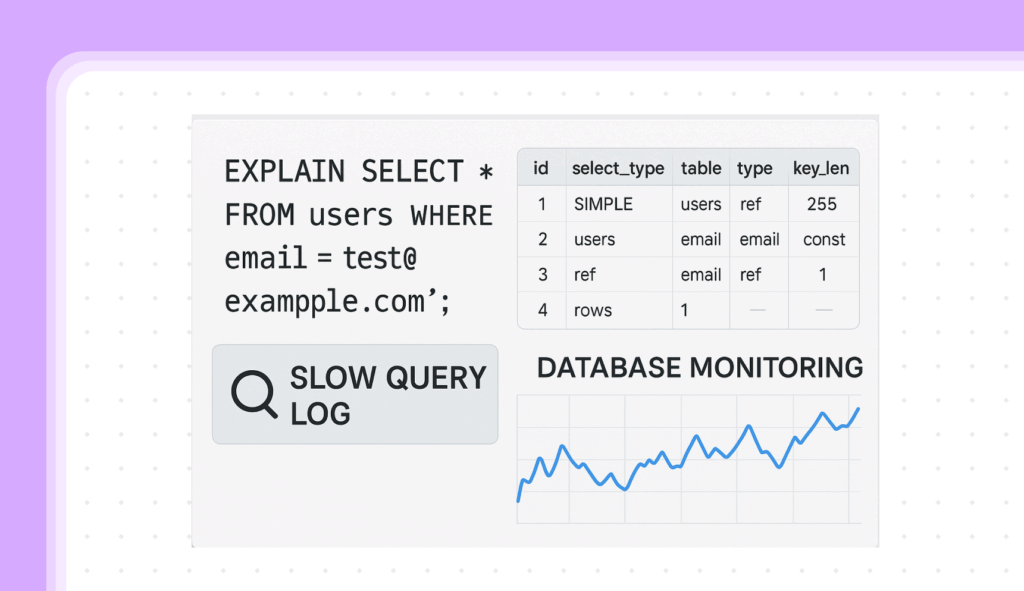Screen dimensions: 1024x591
Task: Switch to the DATABASE MONITORING view
Action: pos(700,368)
